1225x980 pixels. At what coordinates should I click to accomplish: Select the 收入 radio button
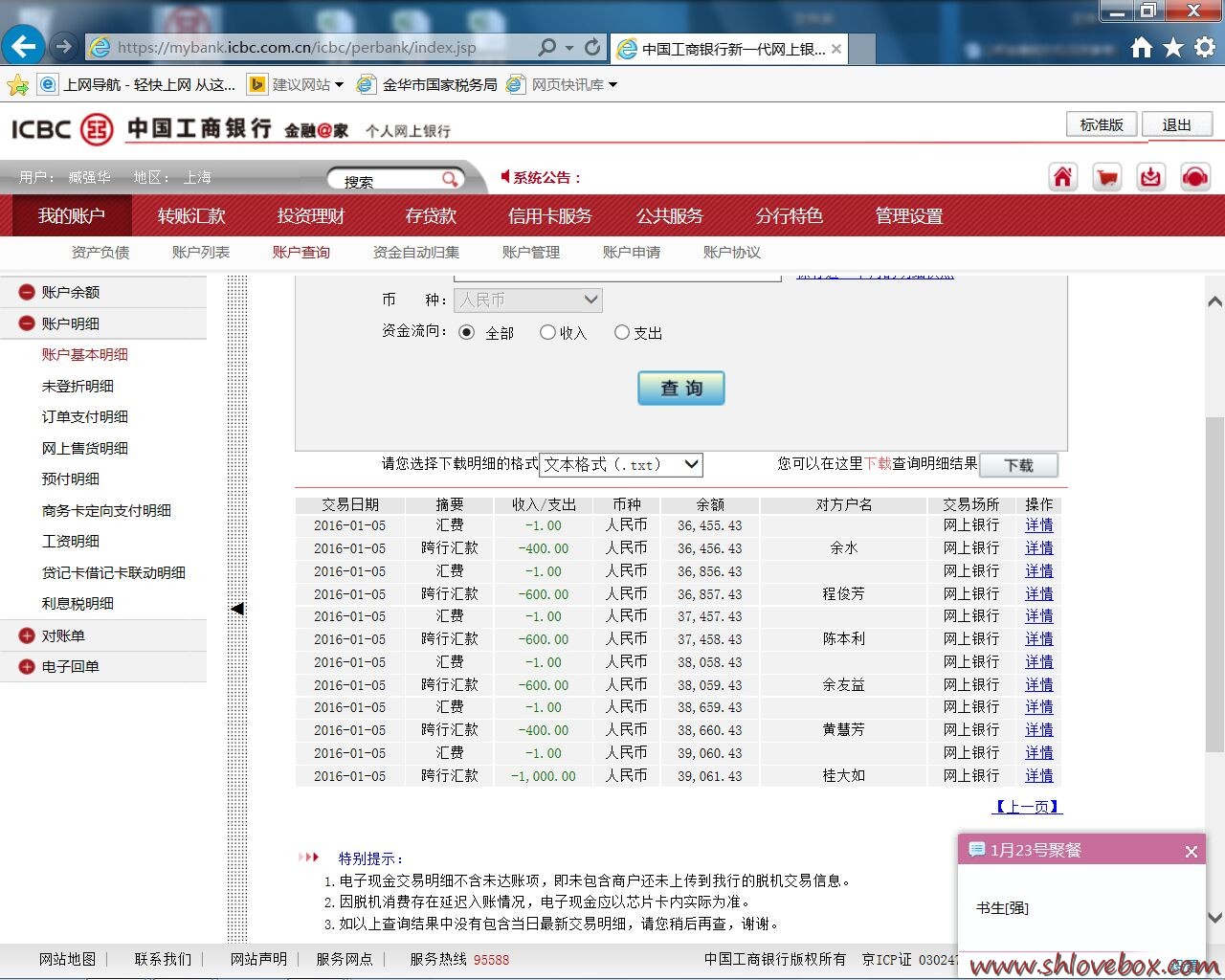547,332
